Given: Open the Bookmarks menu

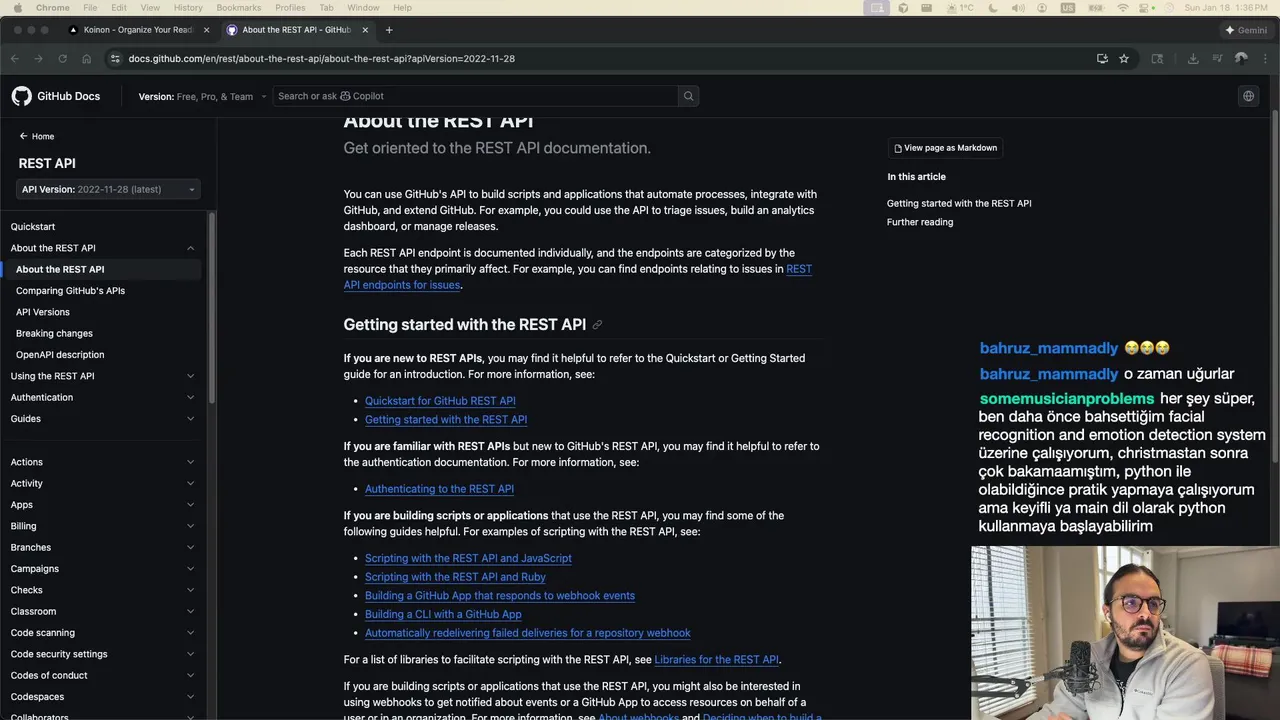Looking at the screenshot, I should [x=239, y=8].
